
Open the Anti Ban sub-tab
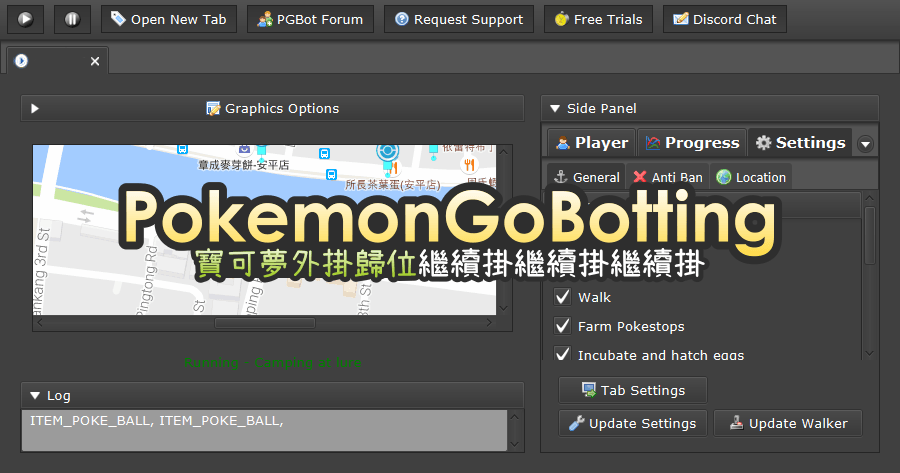click(668, 177)
